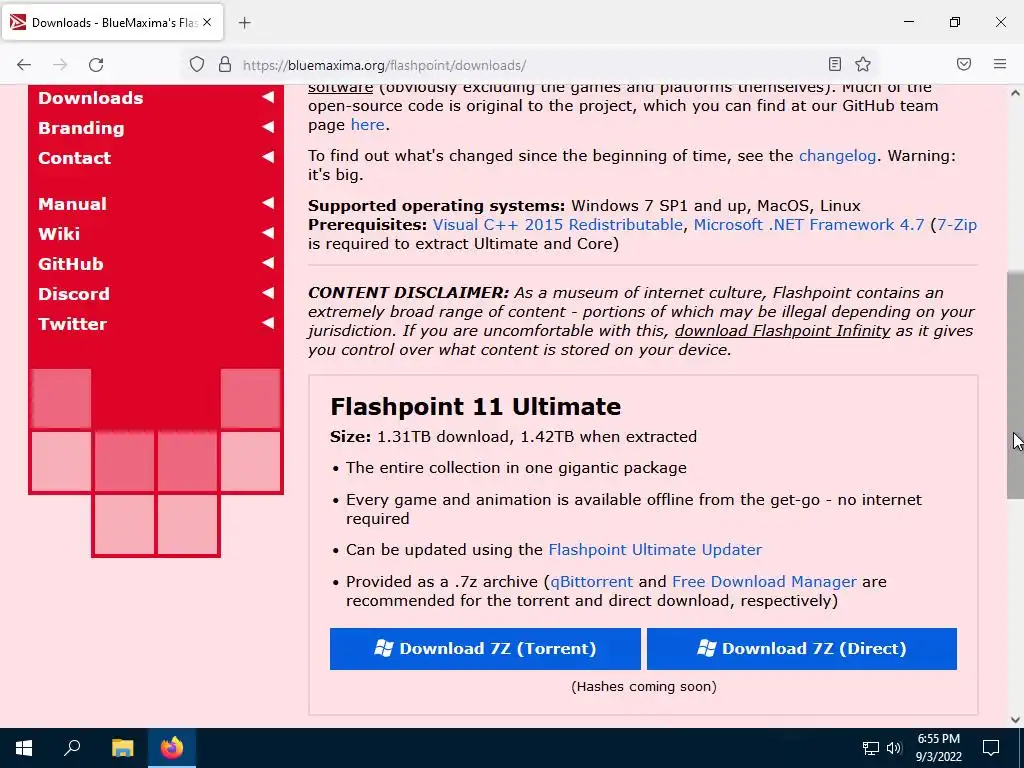The width and height of the screenshot is (1024, 768).
Task: Click the address bar URL field
Action: (x=529, y=65)
